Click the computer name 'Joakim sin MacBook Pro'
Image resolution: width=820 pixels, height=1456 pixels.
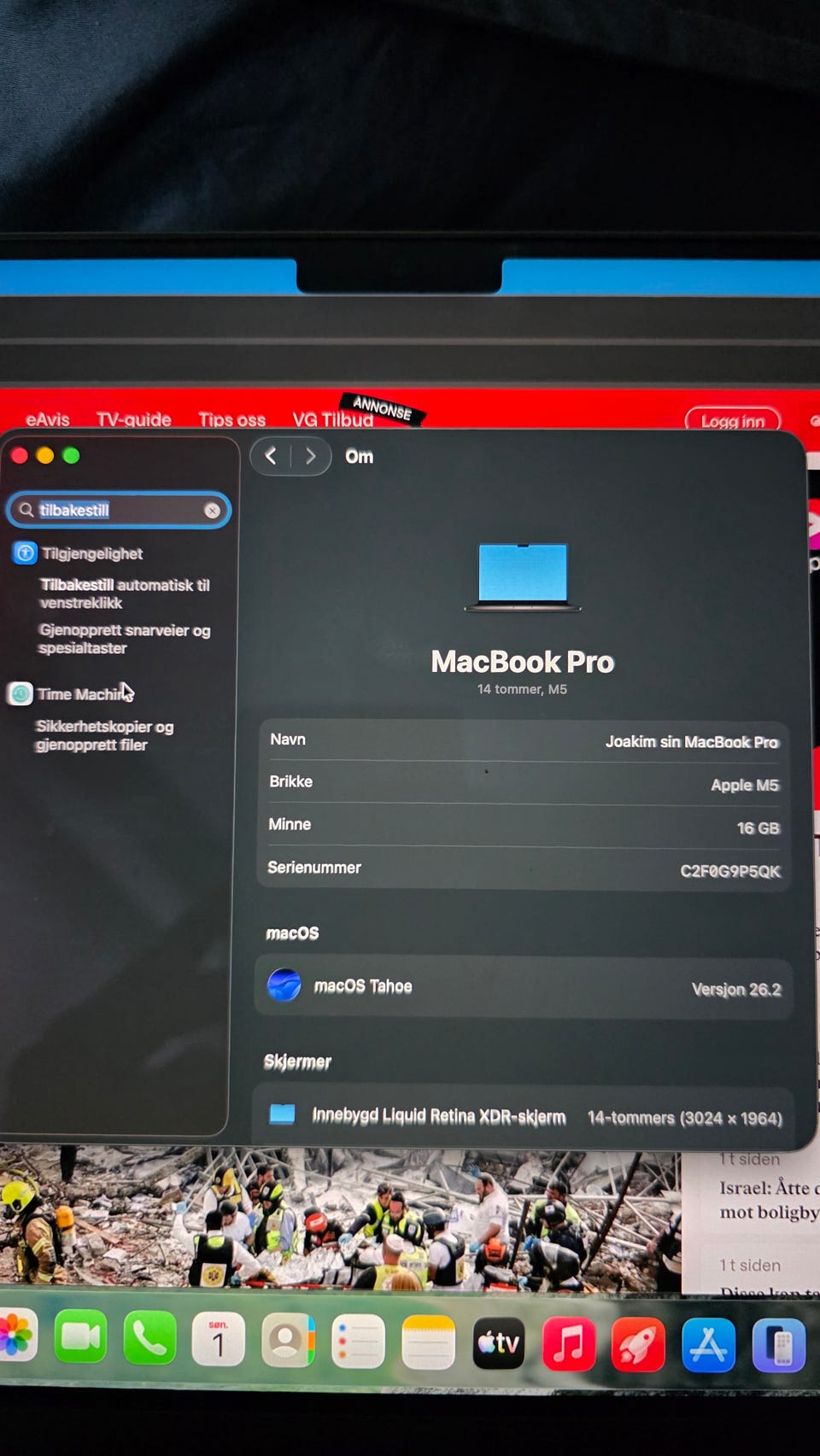click(x=692, y=742)
